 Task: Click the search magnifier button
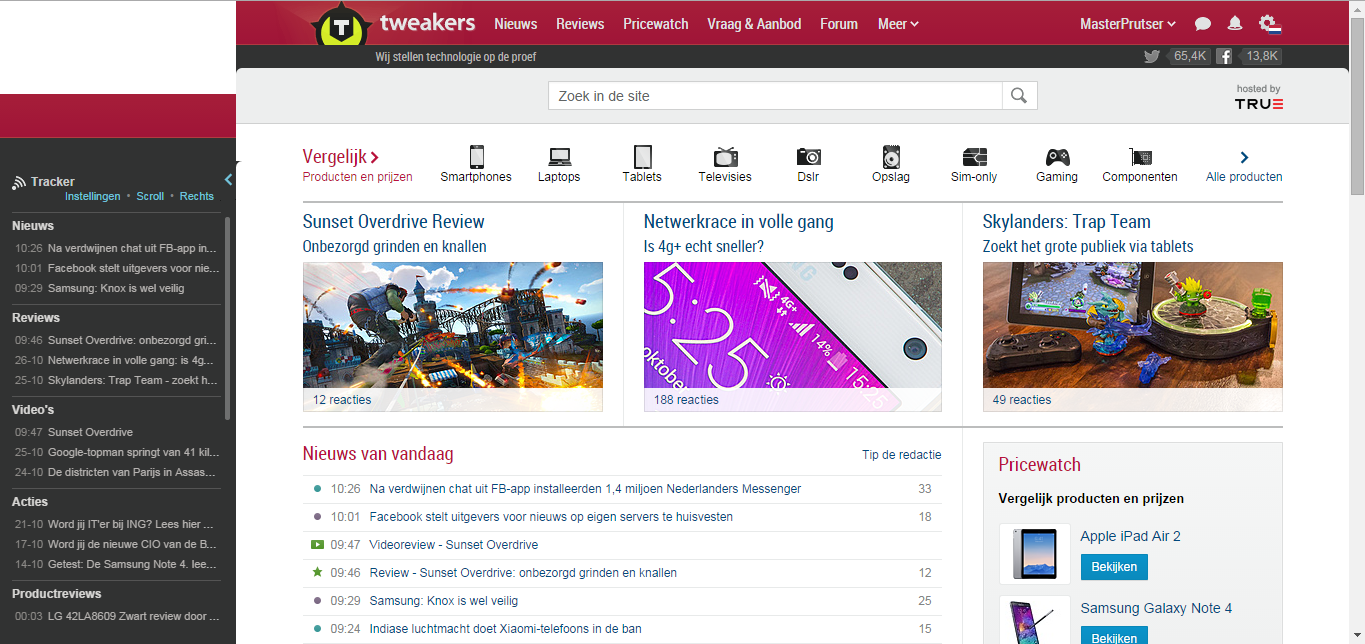point(1019,96)
